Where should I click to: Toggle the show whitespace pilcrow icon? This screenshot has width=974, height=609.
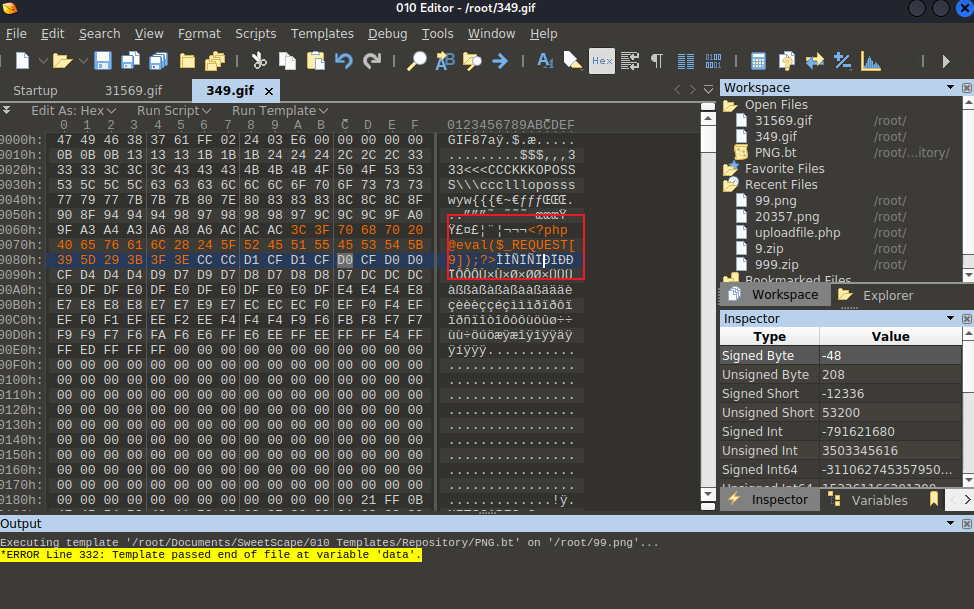coord(657,61)
